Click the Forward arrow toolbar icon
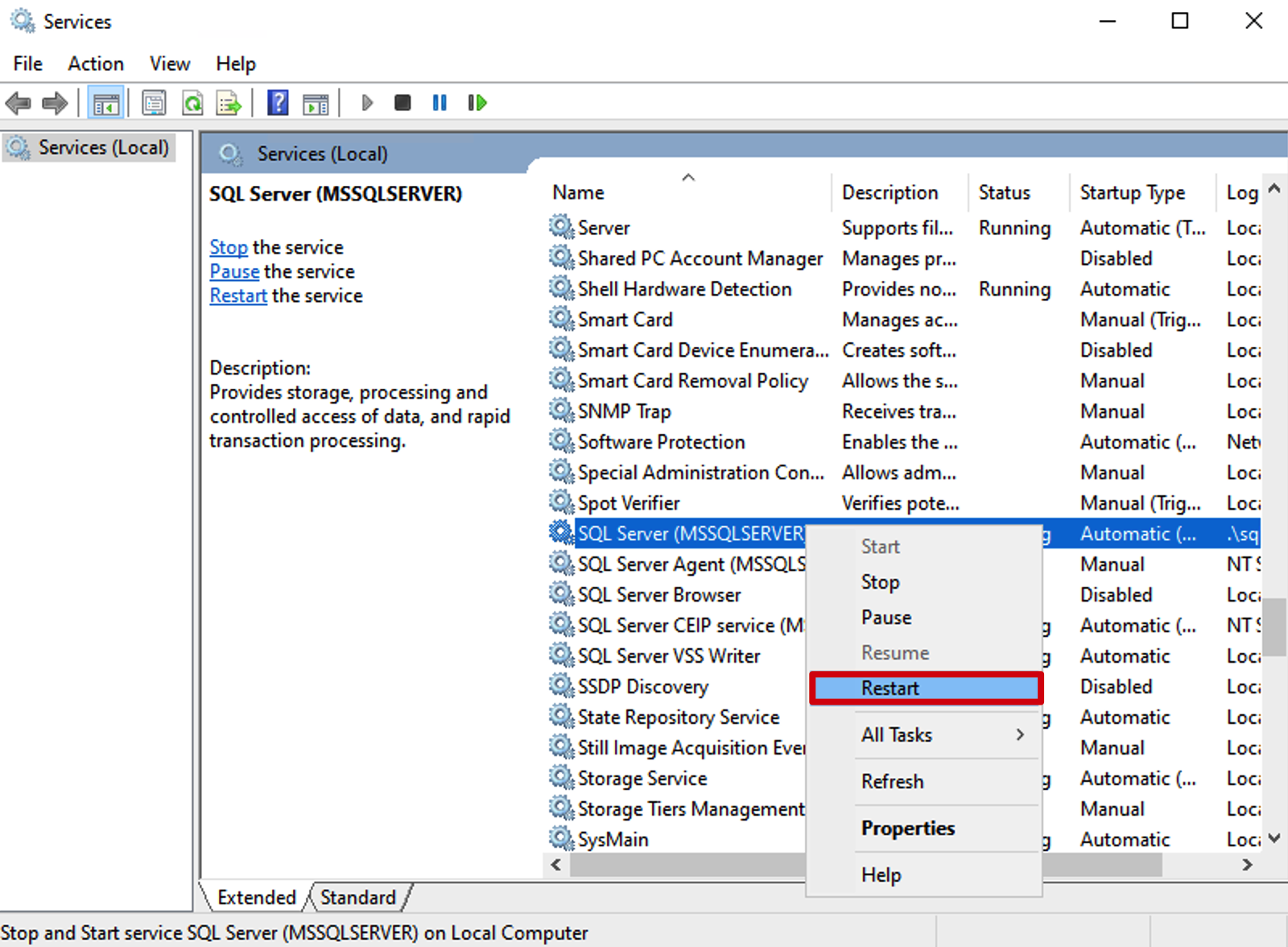The width and height of the screenshot is (1288, 947). coord(55,103)
